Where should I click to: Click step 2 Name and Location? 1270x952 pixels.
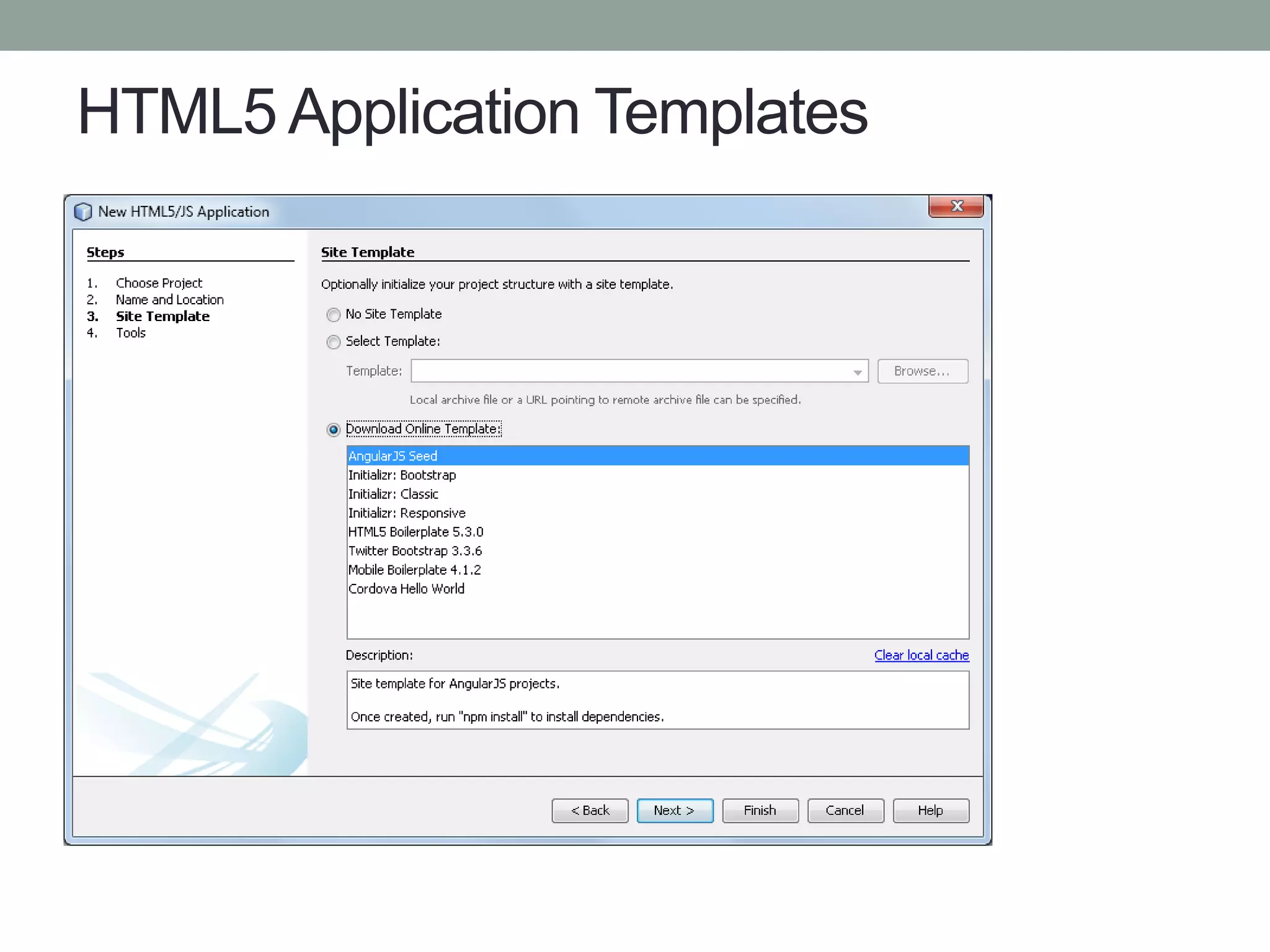169,300
